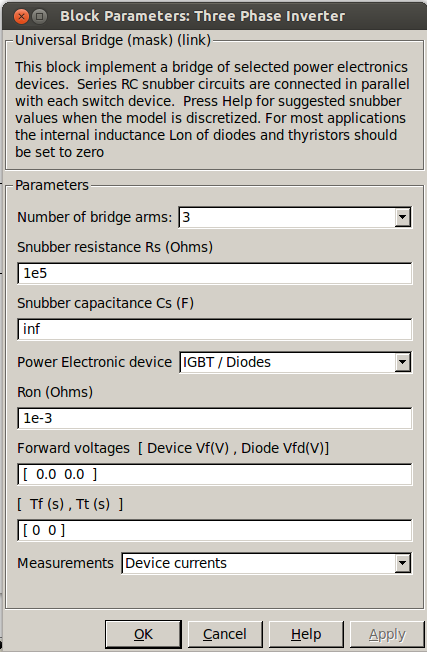Confirm settings with the OK button
Screen dimensions: 427x652
click(143, 634)
